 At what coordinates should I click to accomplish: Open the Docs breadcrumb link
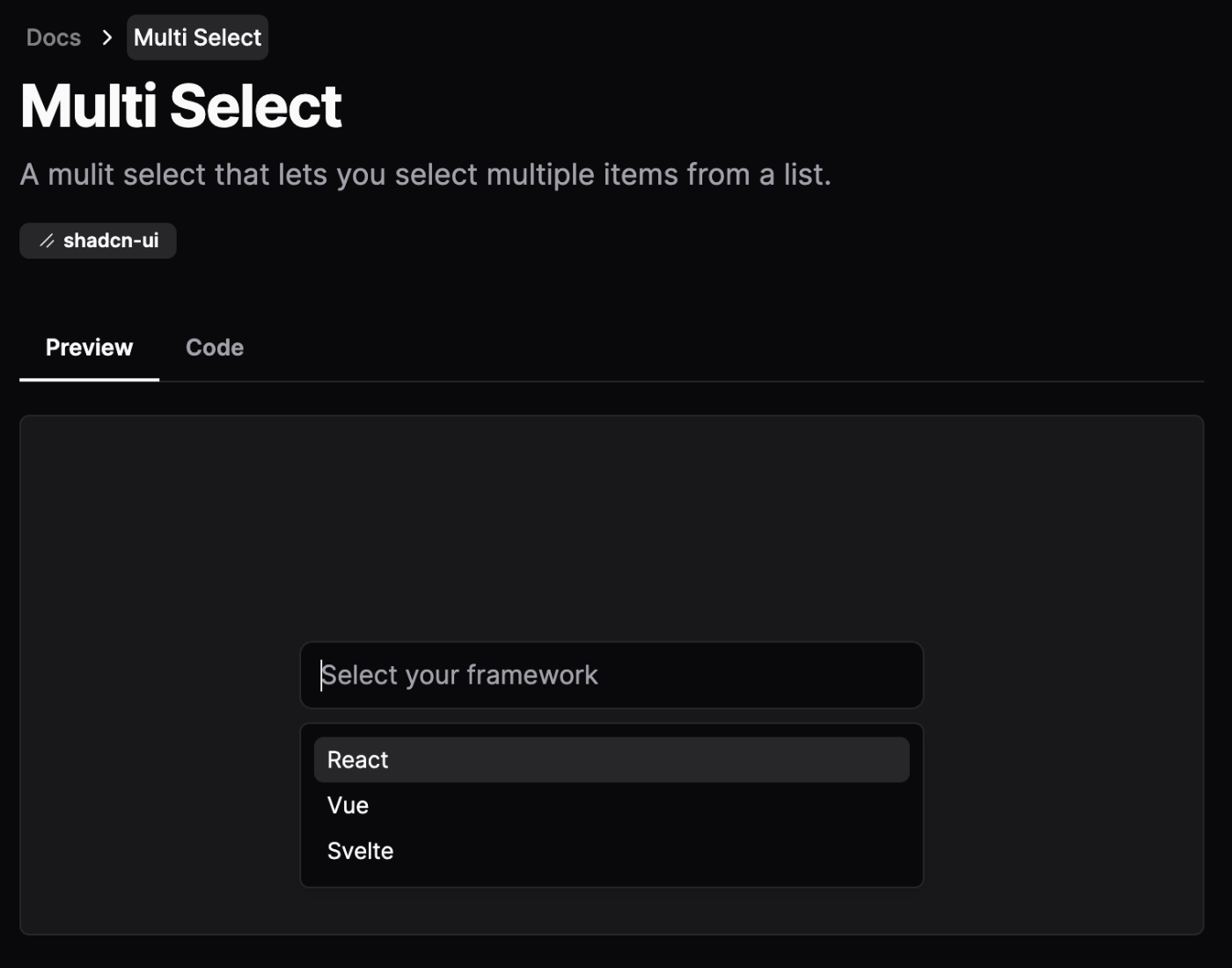tap(54, 38)
